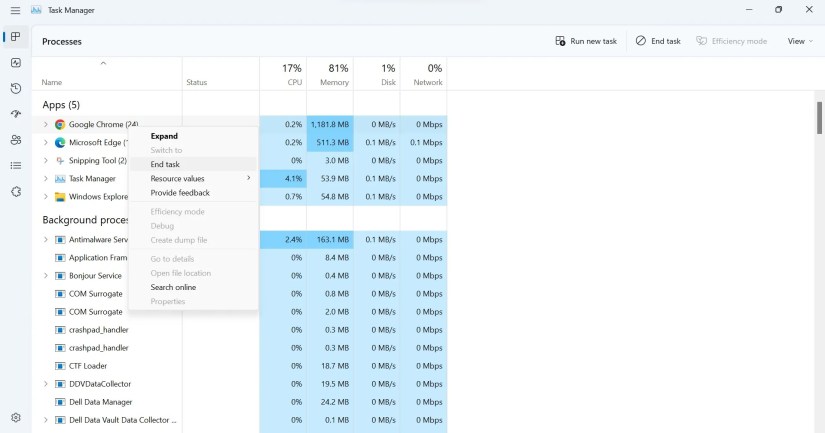Viewport: 825px width, 433px height.
Task: Choose Provide feedback in context menu
Action: coord(193,193)
